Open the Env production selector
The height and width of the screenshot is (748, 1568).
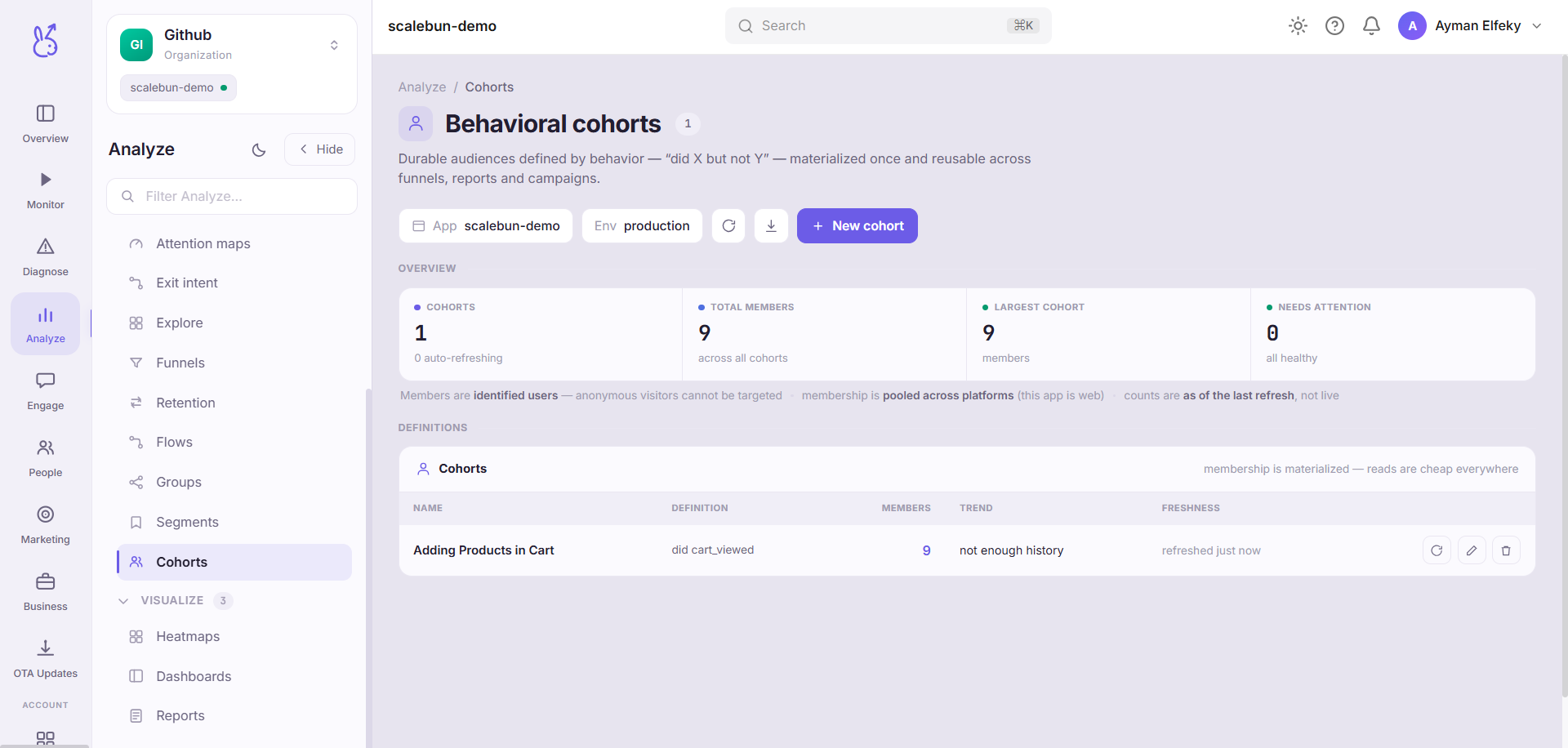[x=642, y=226]
